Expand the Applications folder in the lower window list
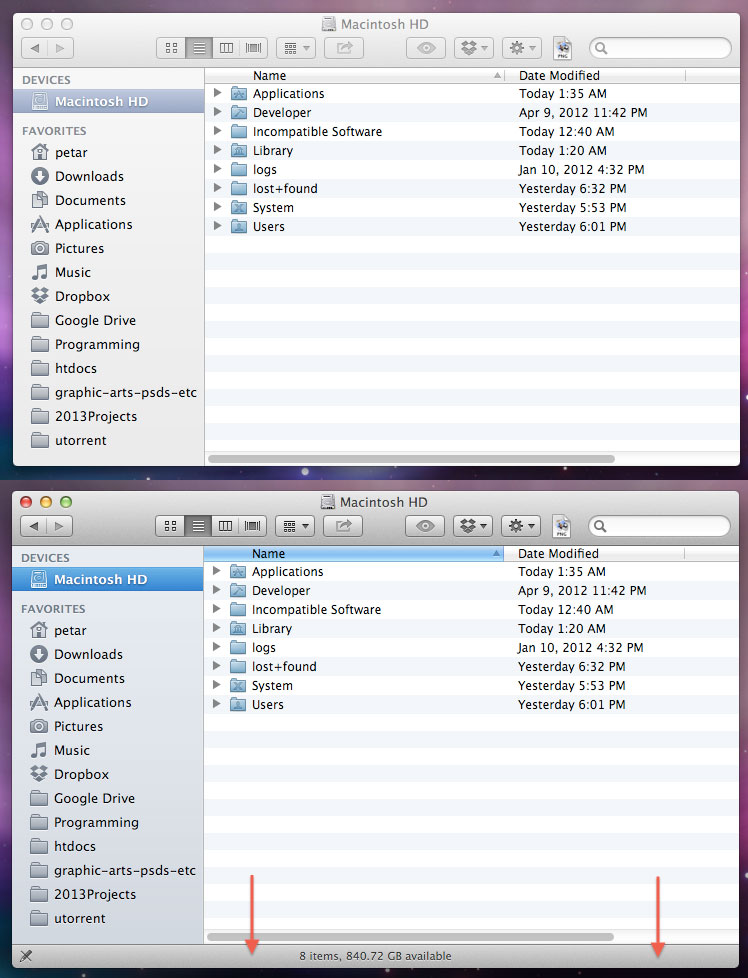The image size is (748, 978). tap(216, 571)
